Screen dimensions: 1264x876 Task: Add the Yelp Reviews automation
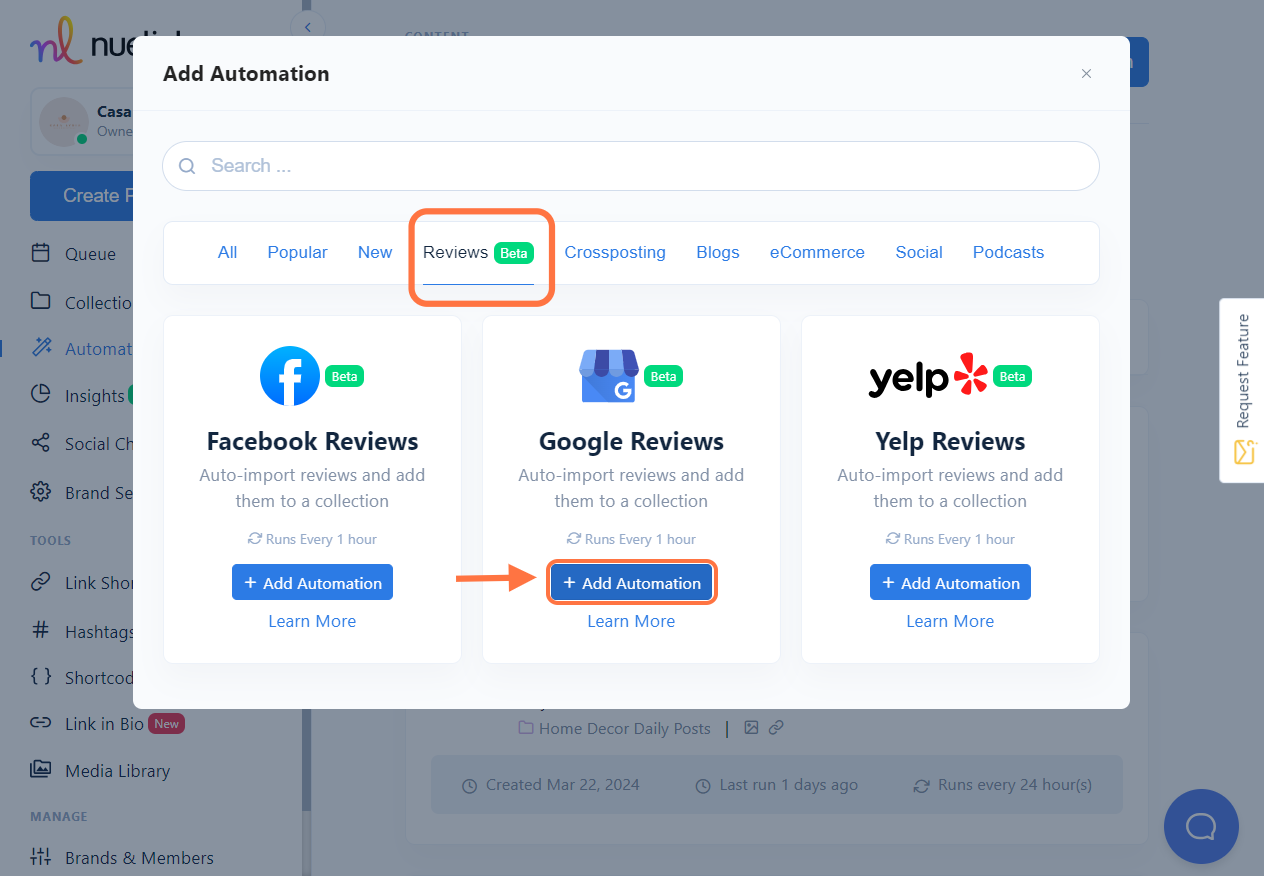[950, 583]
